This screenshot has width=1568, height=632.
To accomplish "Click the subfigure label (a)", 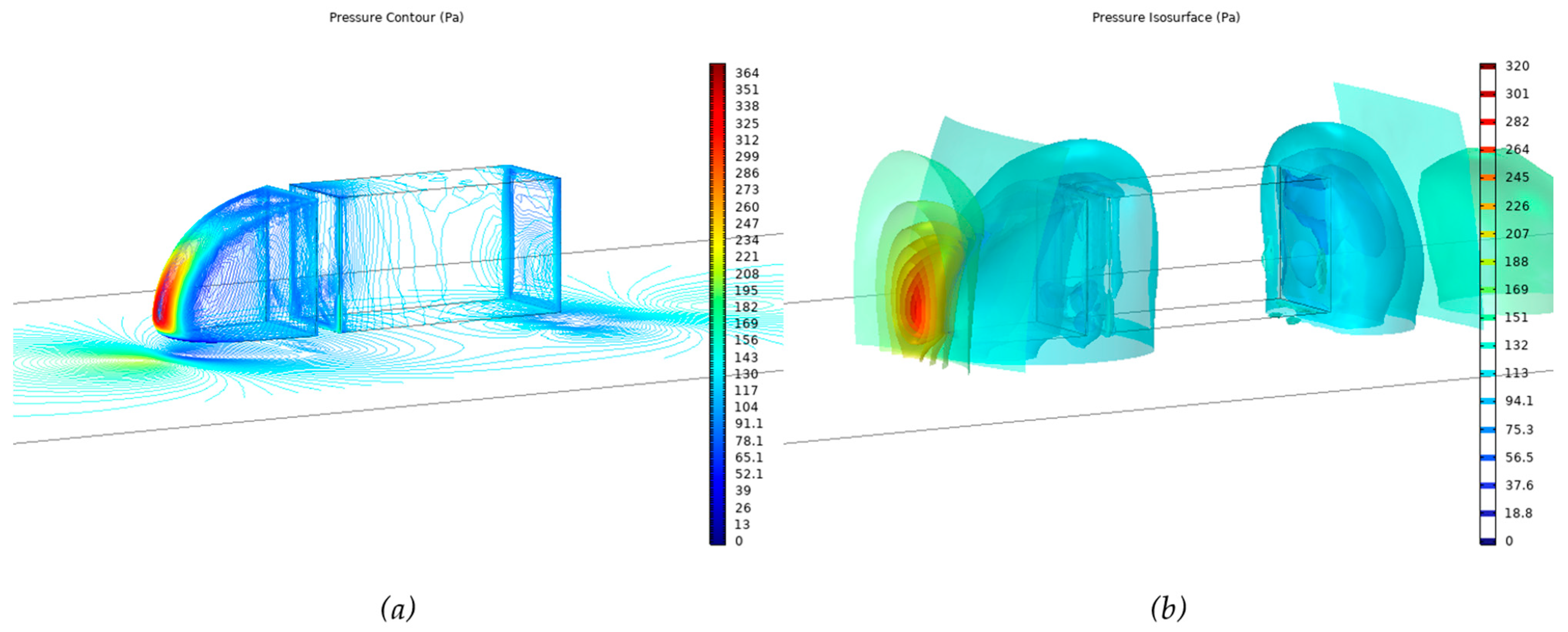I will (x=398, y=608).
